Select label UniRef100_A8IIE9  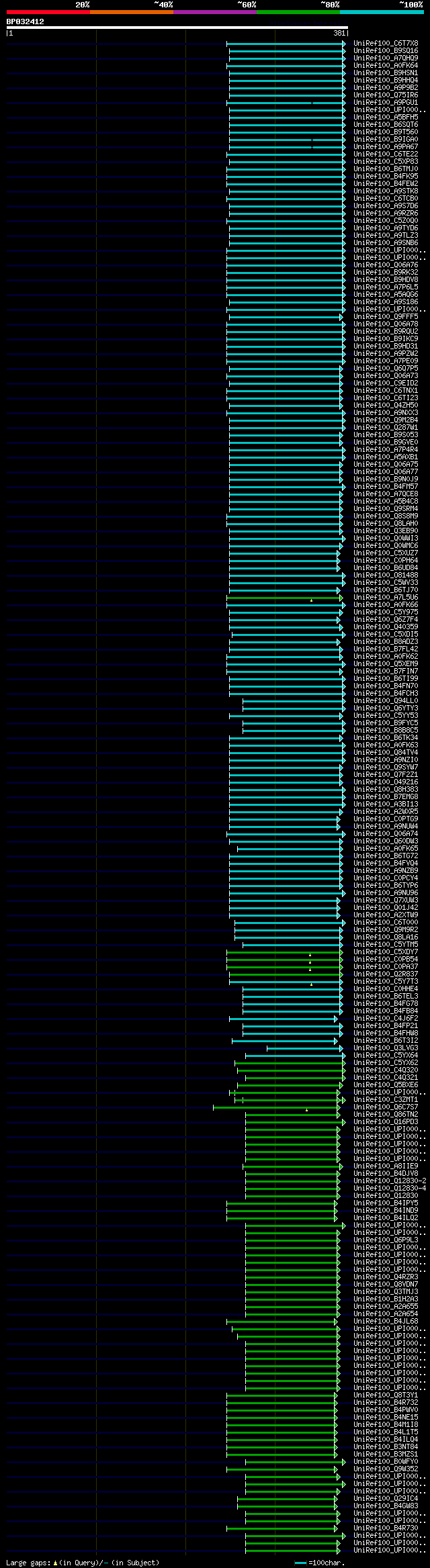point(386,1166)
